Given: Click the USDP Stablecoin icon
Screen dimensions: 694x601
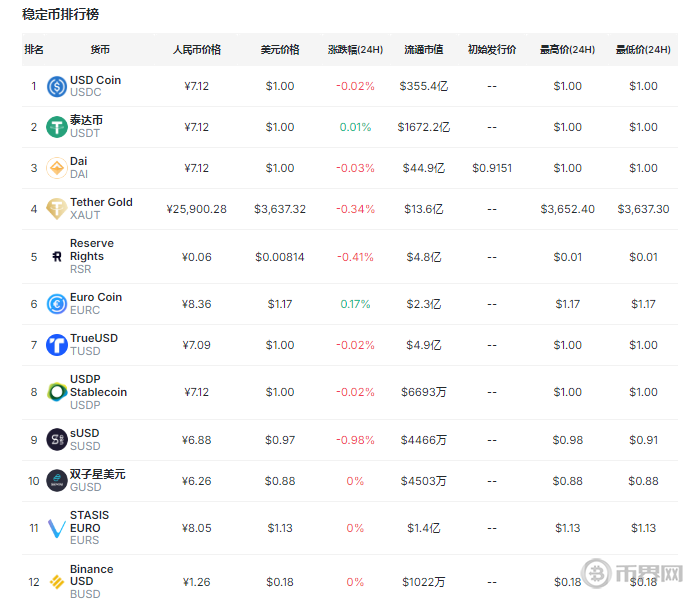Looking at the screenshot, I should (56, 392).
